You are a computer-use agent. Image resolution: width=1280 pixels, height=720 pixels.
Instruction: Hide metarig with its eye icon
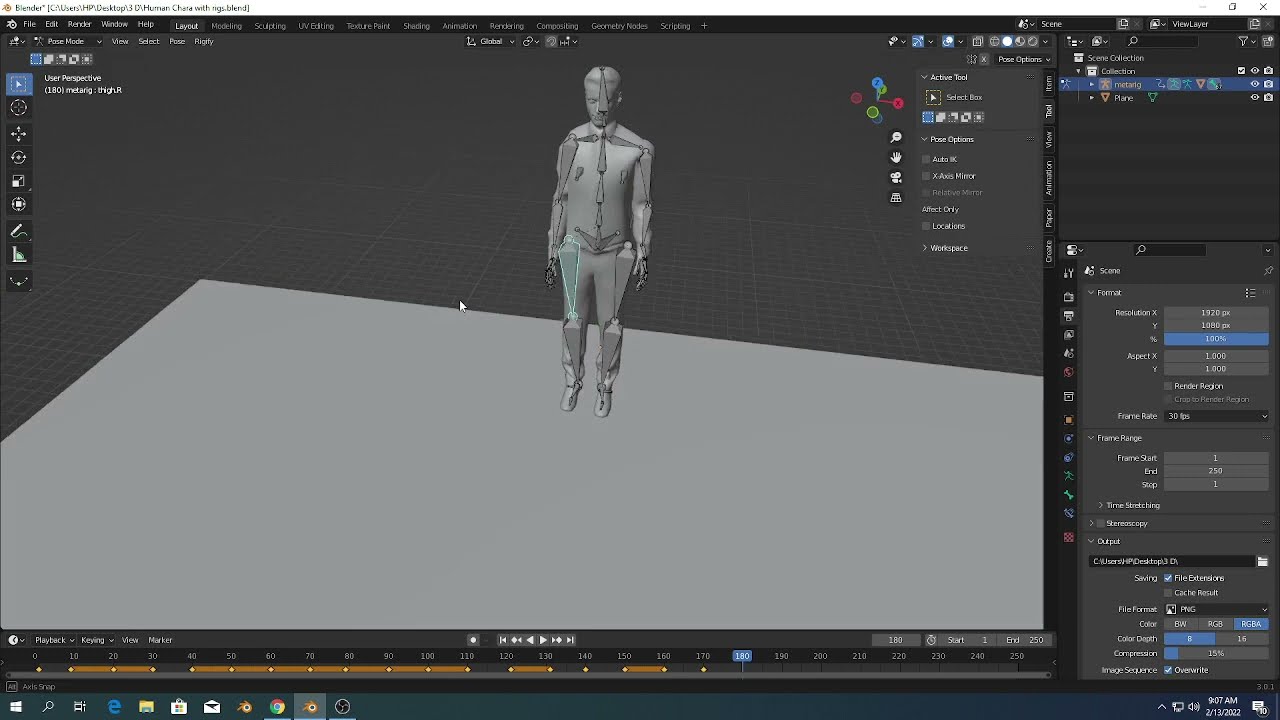(1255, 84)
